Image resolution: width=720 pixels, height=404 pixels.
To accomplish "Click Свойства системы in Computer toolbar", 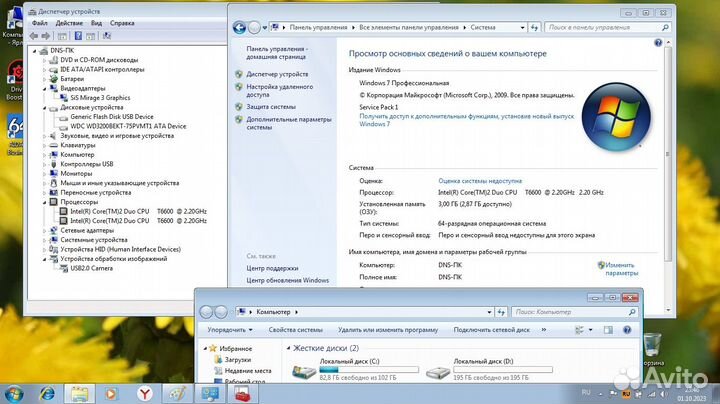I will (x=295, y=330).
